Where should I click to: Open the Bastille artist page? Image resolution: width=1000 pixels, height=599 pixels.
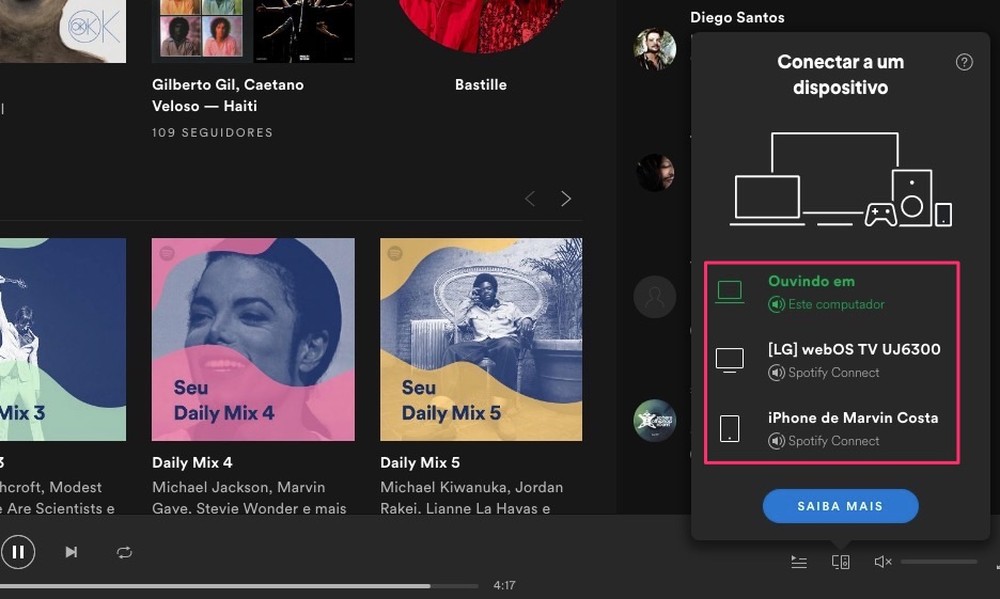481,84
